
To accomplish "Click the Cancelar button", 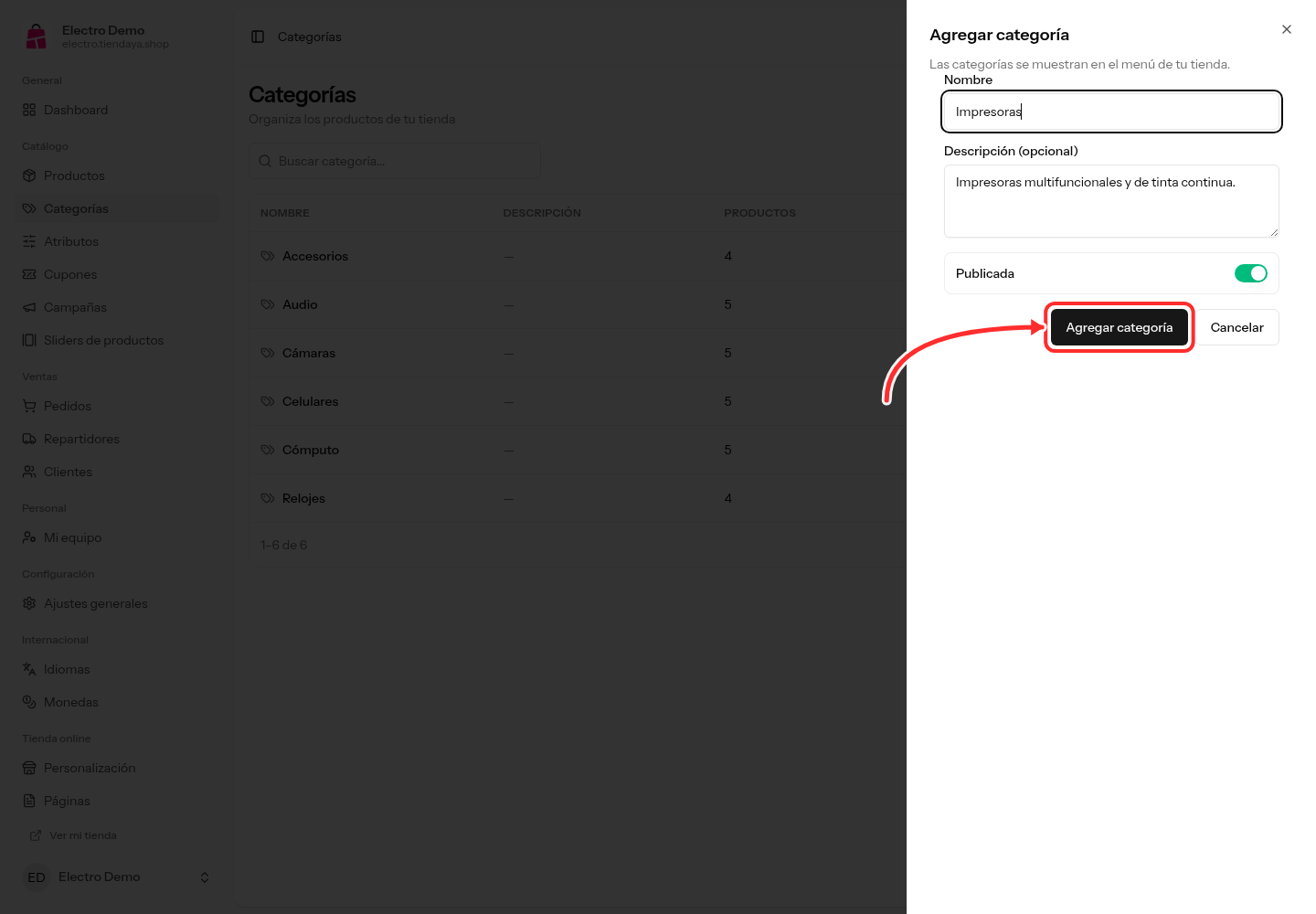I will [x=1236, y=327].
